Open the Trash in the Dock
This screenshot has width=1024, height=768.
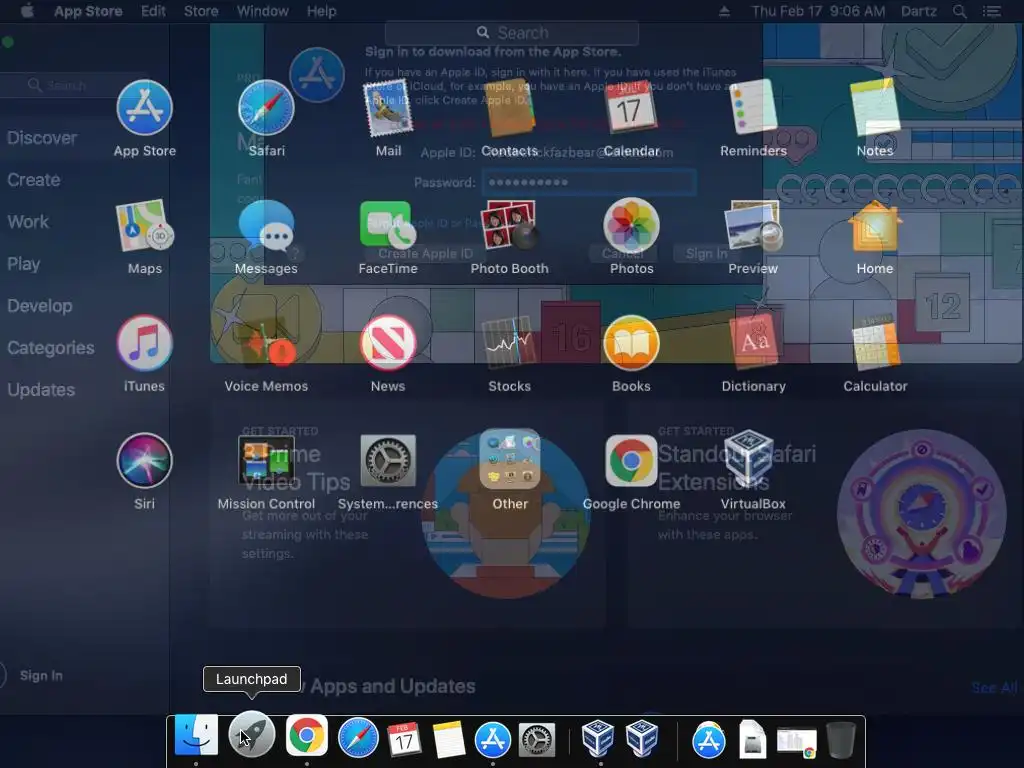[x=840, y=740]
